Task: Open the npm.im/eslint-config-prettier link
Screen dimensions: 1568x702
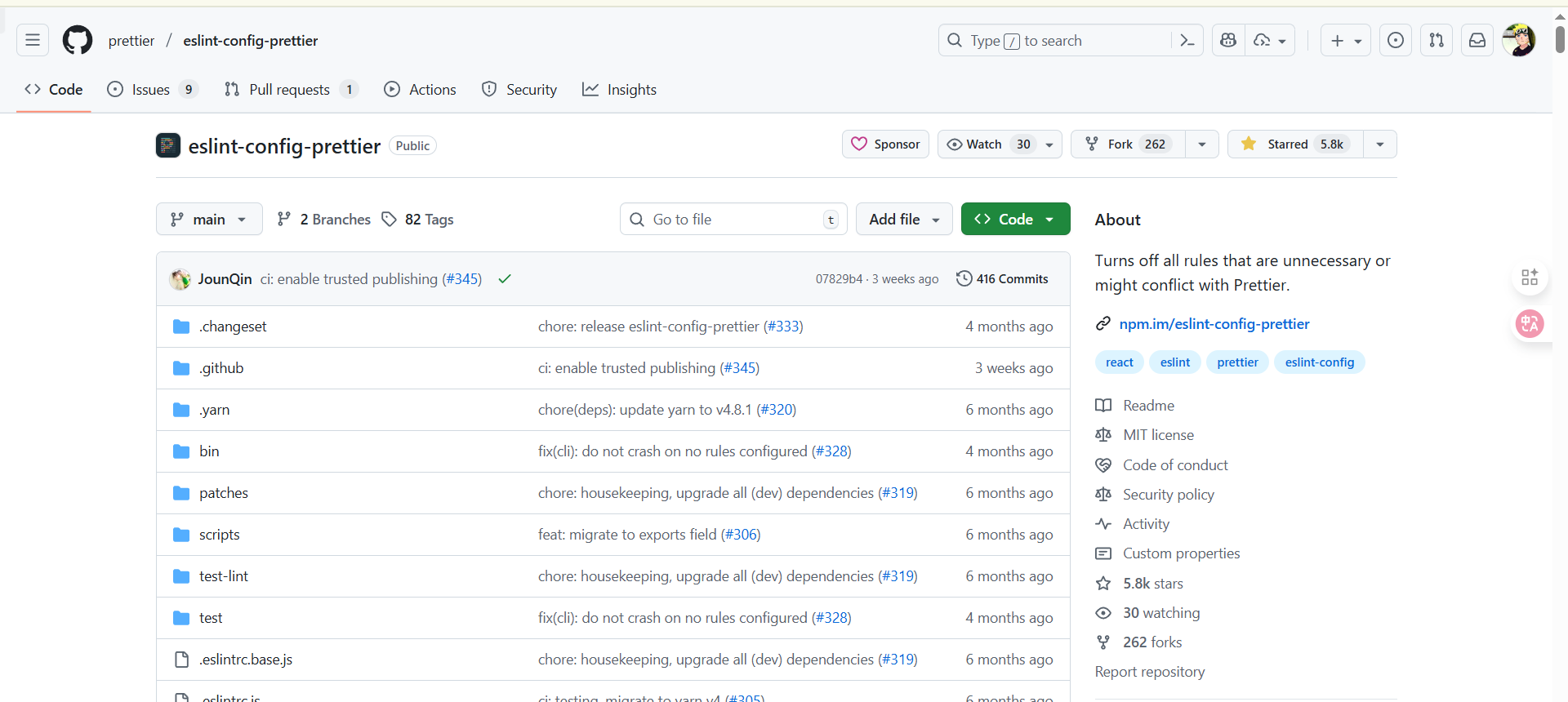Action: click(x=1214, y=324)
